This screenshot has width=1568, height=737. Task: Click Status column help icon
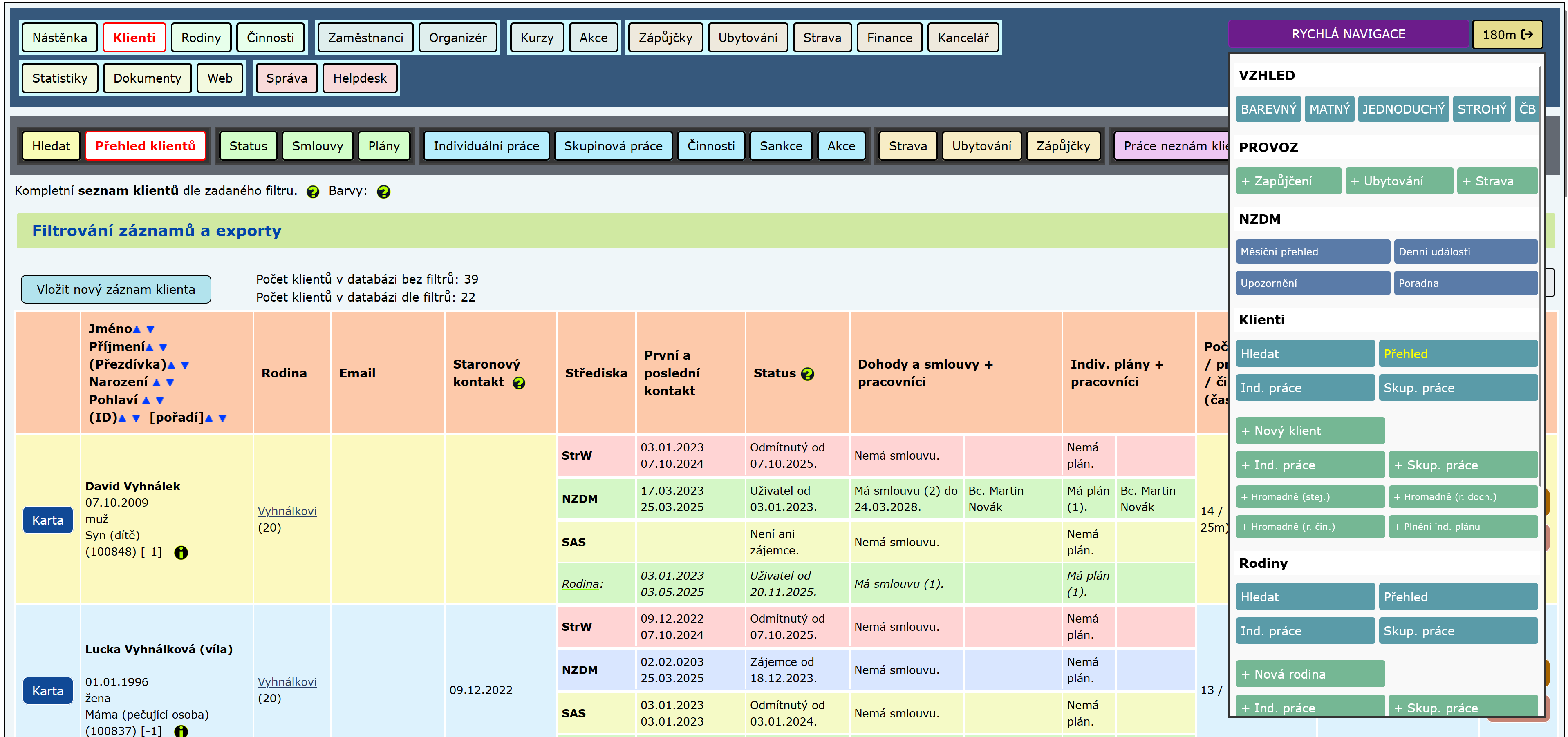coord(807,374)
